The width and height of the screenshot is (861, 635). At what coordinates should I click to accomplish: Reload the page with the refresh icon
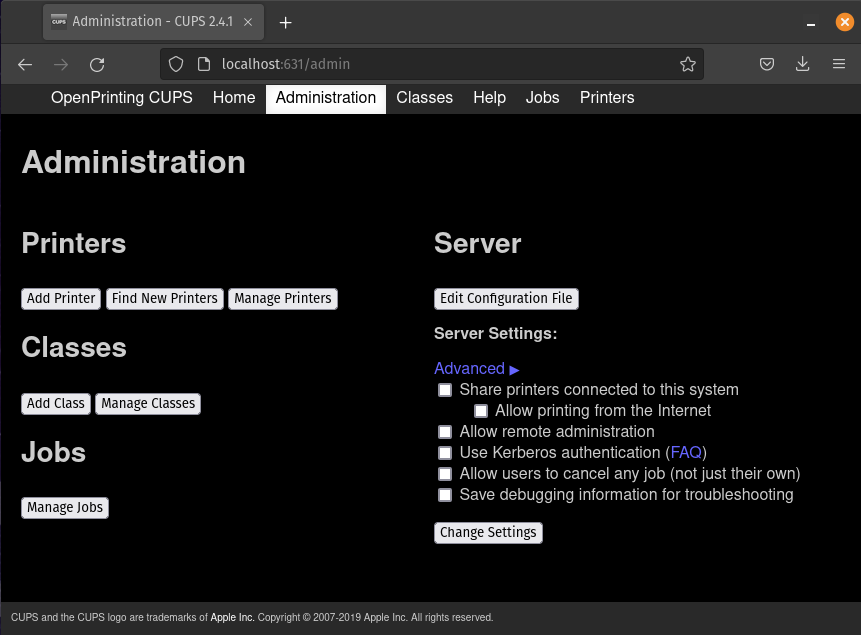[x=97, y=64]
